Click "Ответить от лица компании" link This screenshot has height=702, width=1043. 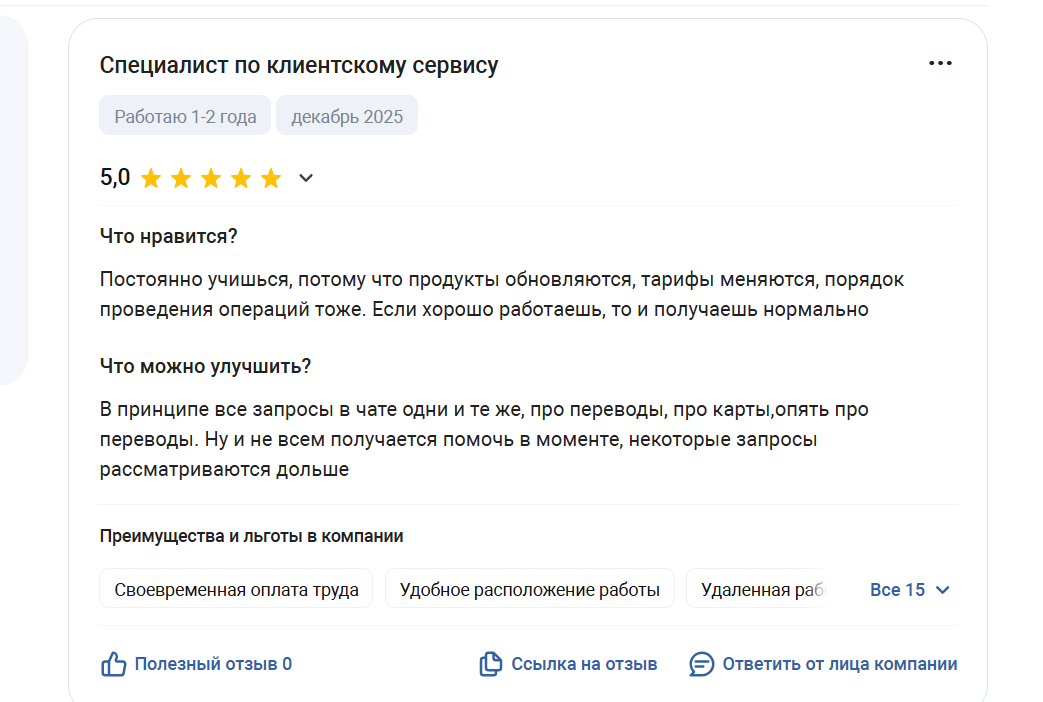840,664
